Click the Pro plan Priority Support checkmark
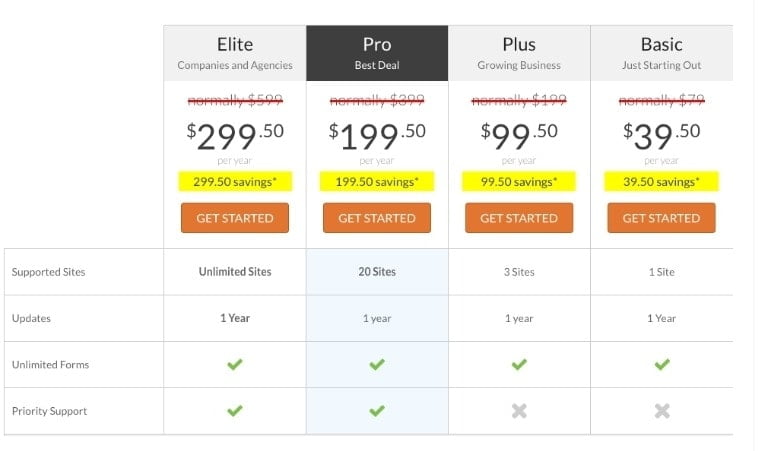 (x=377, y=411)
